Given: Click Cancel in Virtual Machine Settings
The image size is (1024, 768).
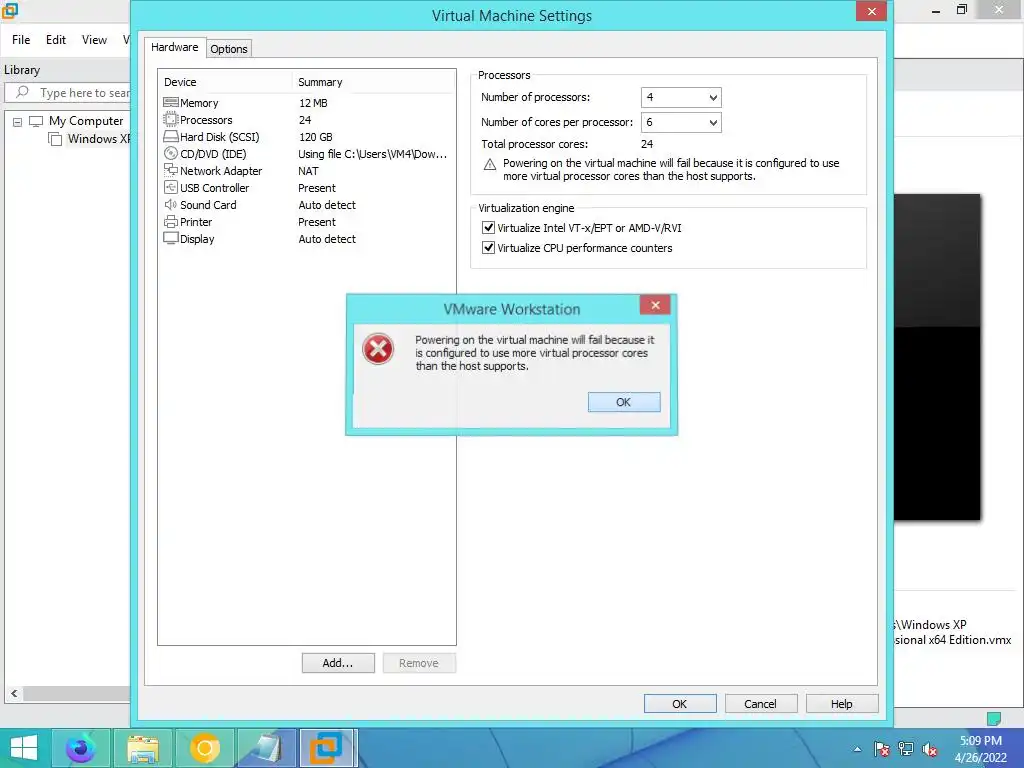Looking at the screenshot, I should (761, 703).
